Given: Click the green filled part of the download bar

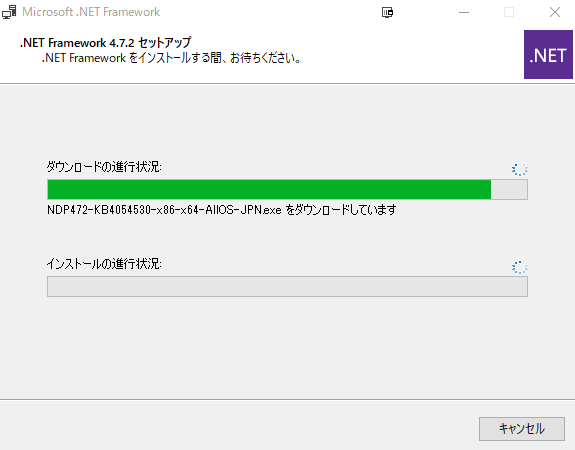Looking at the screenshot, I should (269, 190).
